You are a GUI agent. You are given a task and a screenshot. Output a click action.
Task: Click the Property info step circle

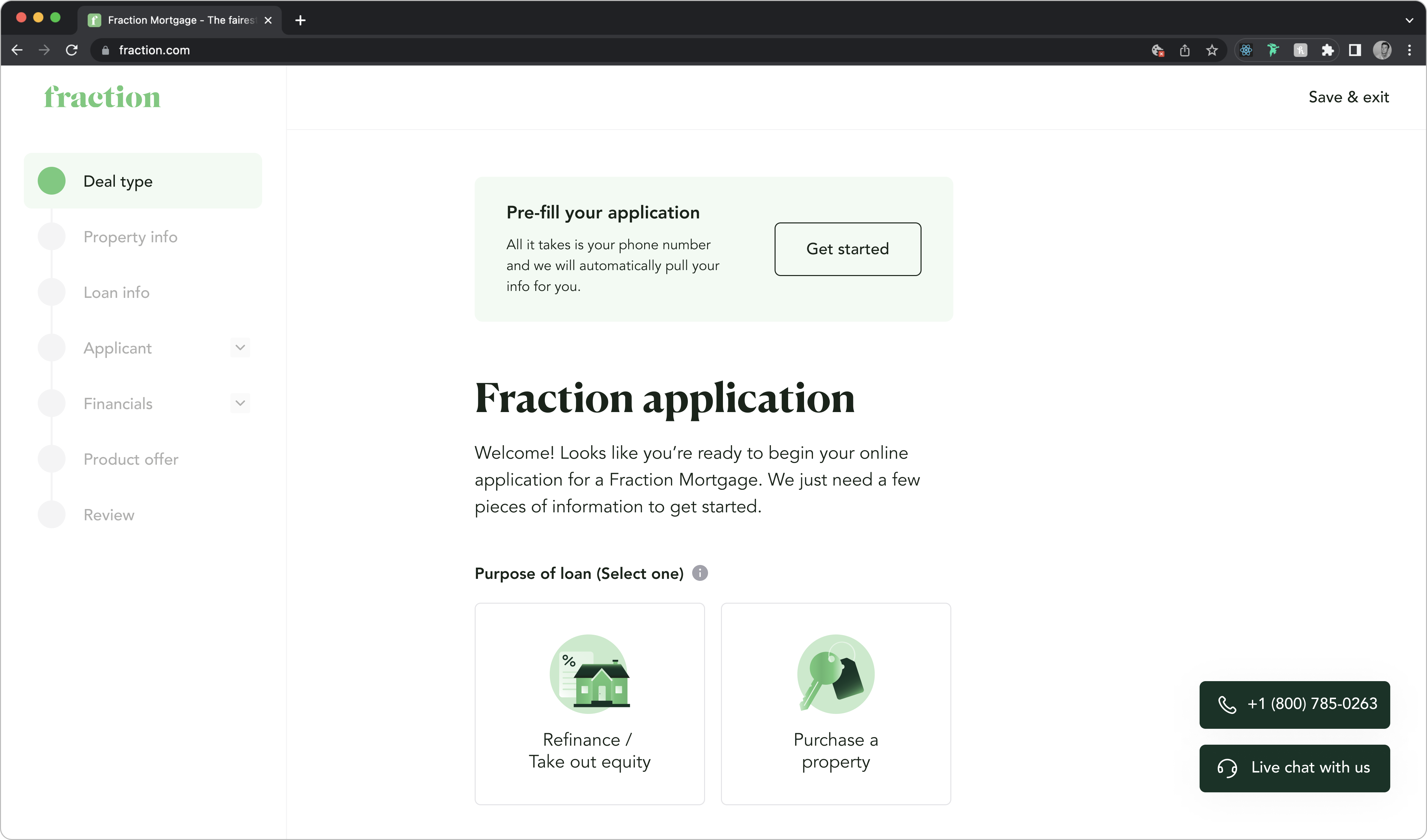(52, 237)
